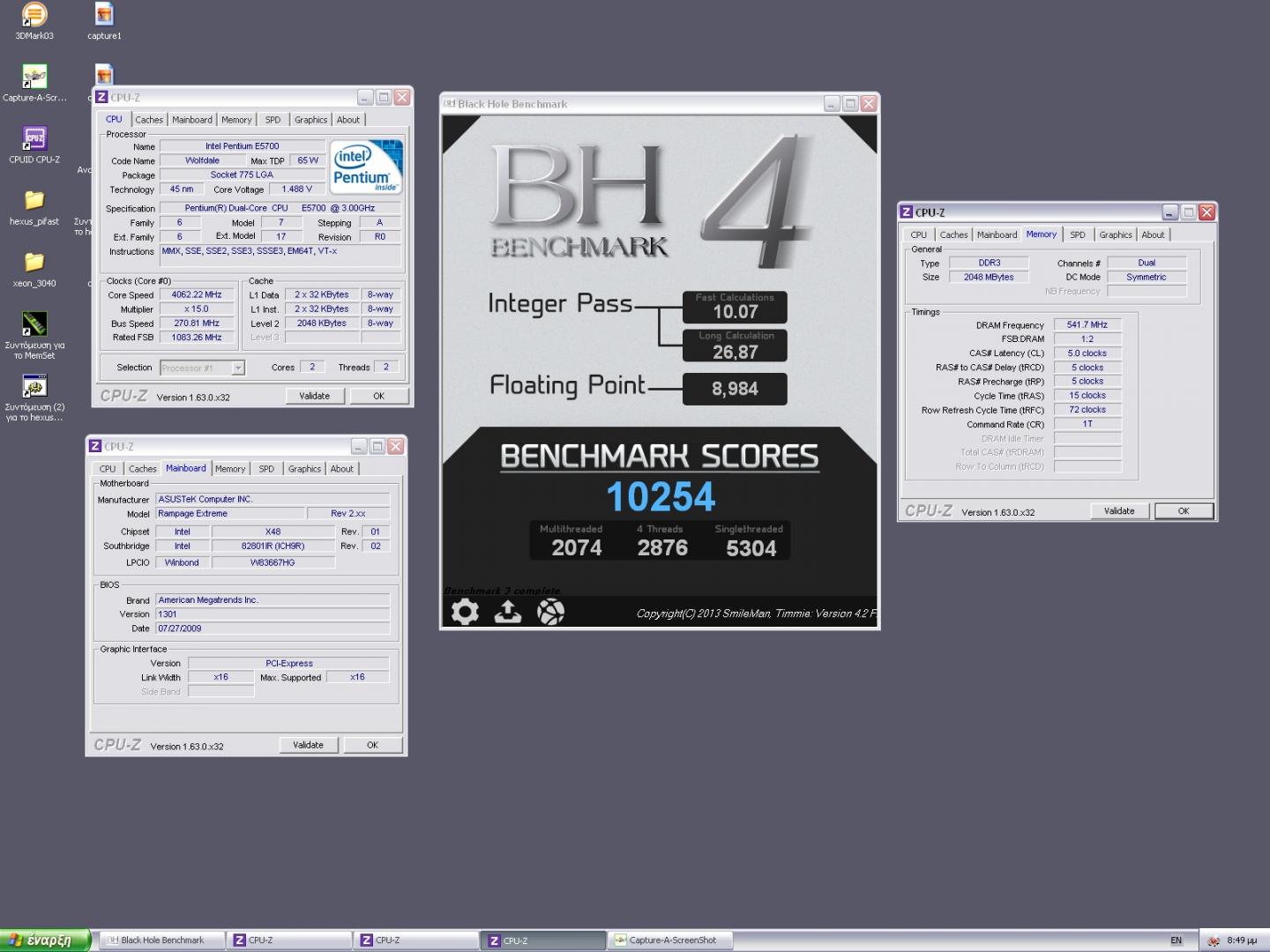Click the Windows start button
The image size is (1270, 952).
pyautogui.click(x=46, y=941)
